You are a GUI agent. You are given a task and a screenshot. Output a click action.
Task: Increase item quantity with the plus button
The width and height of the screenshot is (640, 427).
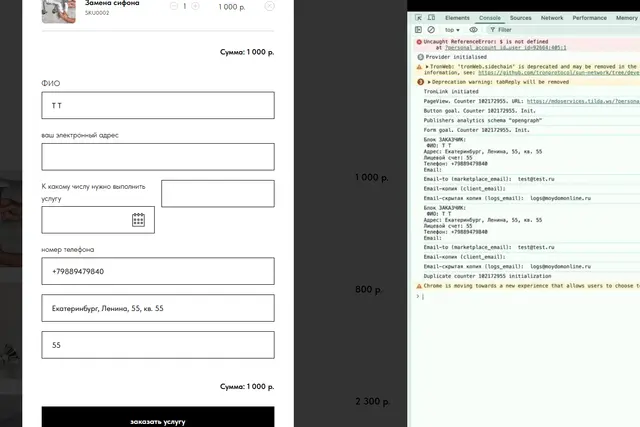194,6
